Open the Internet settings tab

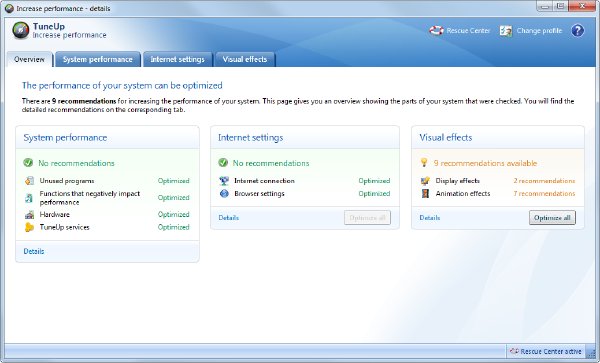point(178,59)
